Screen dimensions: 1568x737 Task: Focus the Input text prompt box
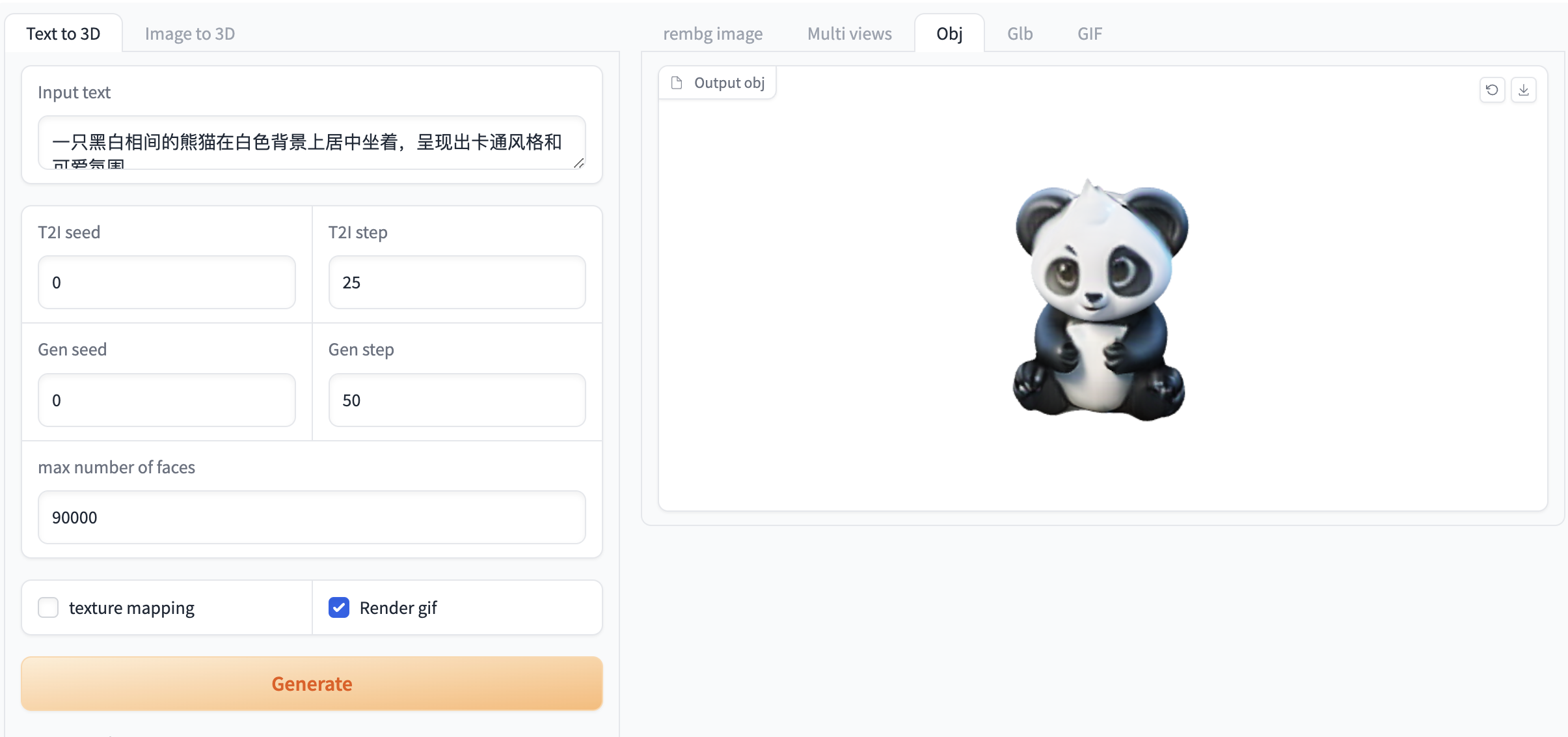click(x=312, y=143)
